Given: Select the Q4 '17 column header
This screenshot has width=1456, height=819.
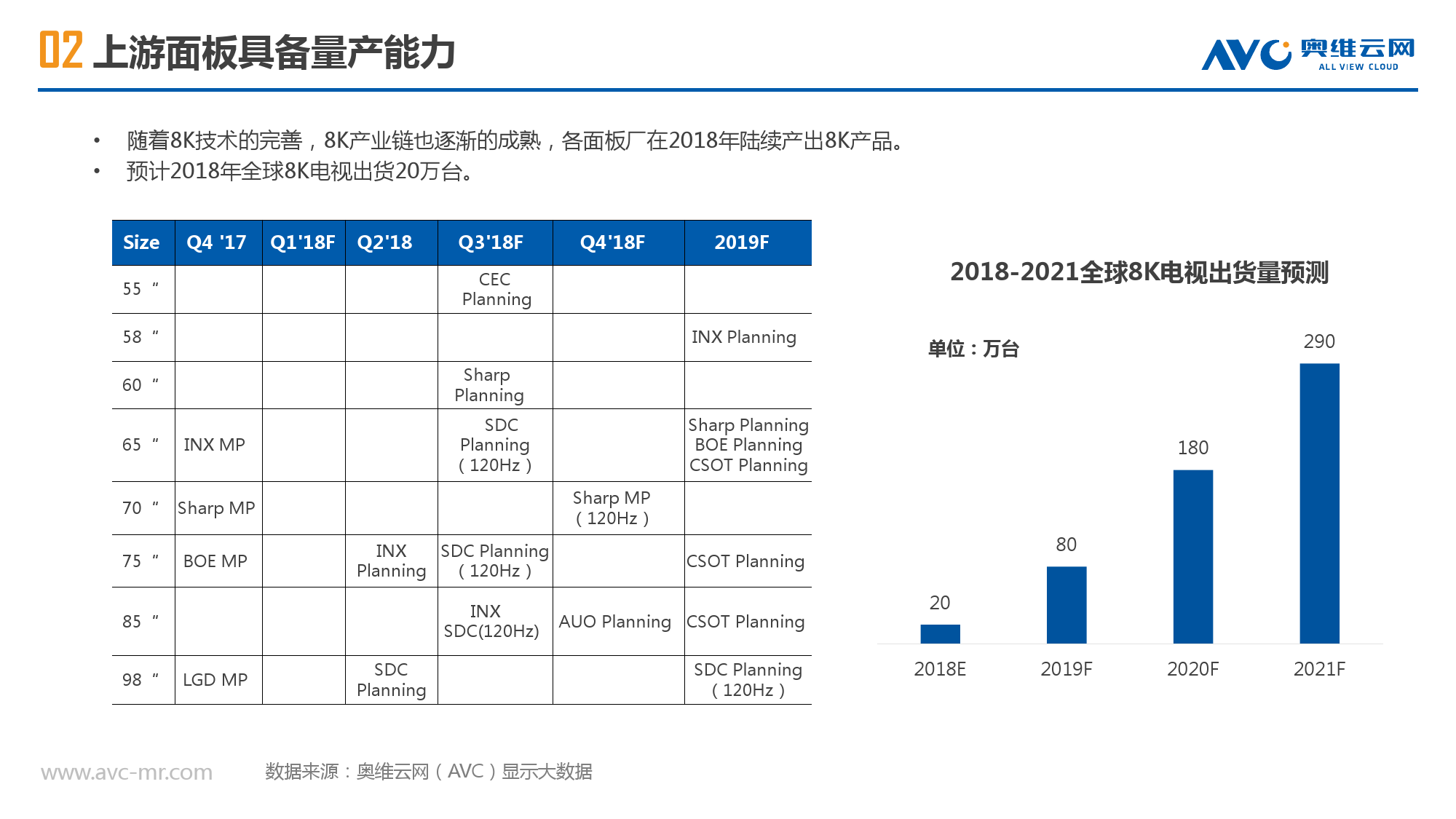Looking at the screenshot, I should coord(217,242).
